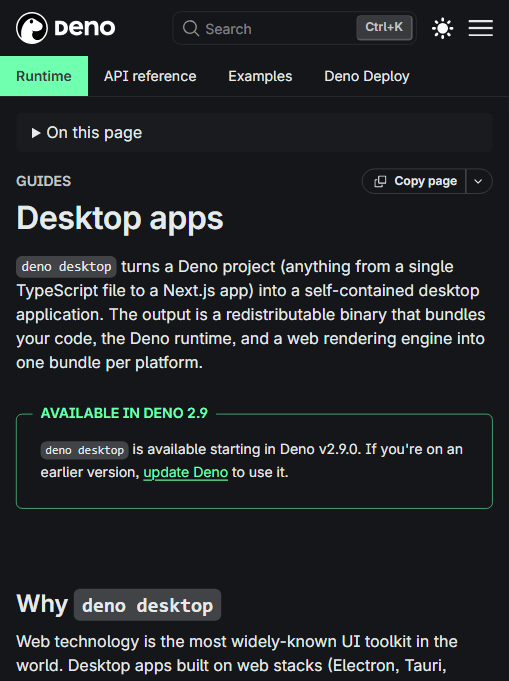The width and height of the screenshot is (509, 681).
Task: Click the deno desktop code in intro paragraph
Action: (66, 267)
